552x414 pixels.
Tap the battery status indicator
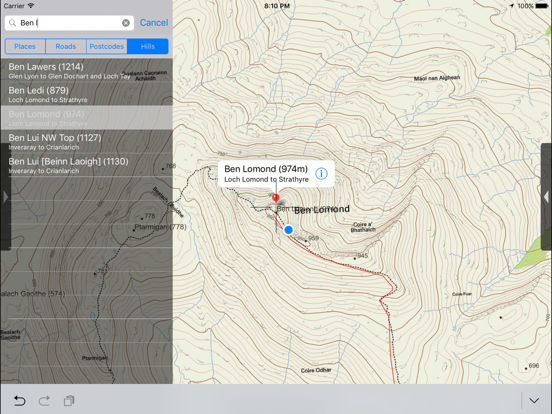click(x=542, y=6)
